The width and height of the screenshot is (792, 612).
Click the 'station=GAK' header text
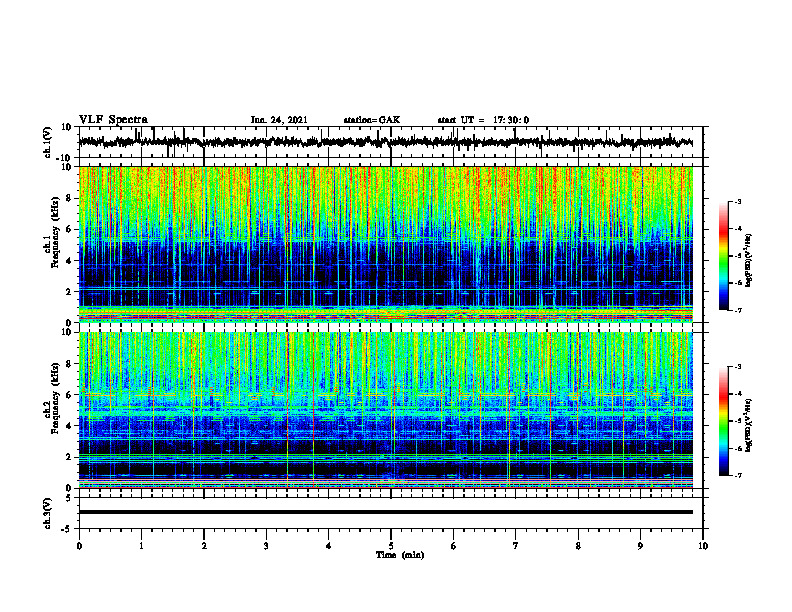point(372,120)
